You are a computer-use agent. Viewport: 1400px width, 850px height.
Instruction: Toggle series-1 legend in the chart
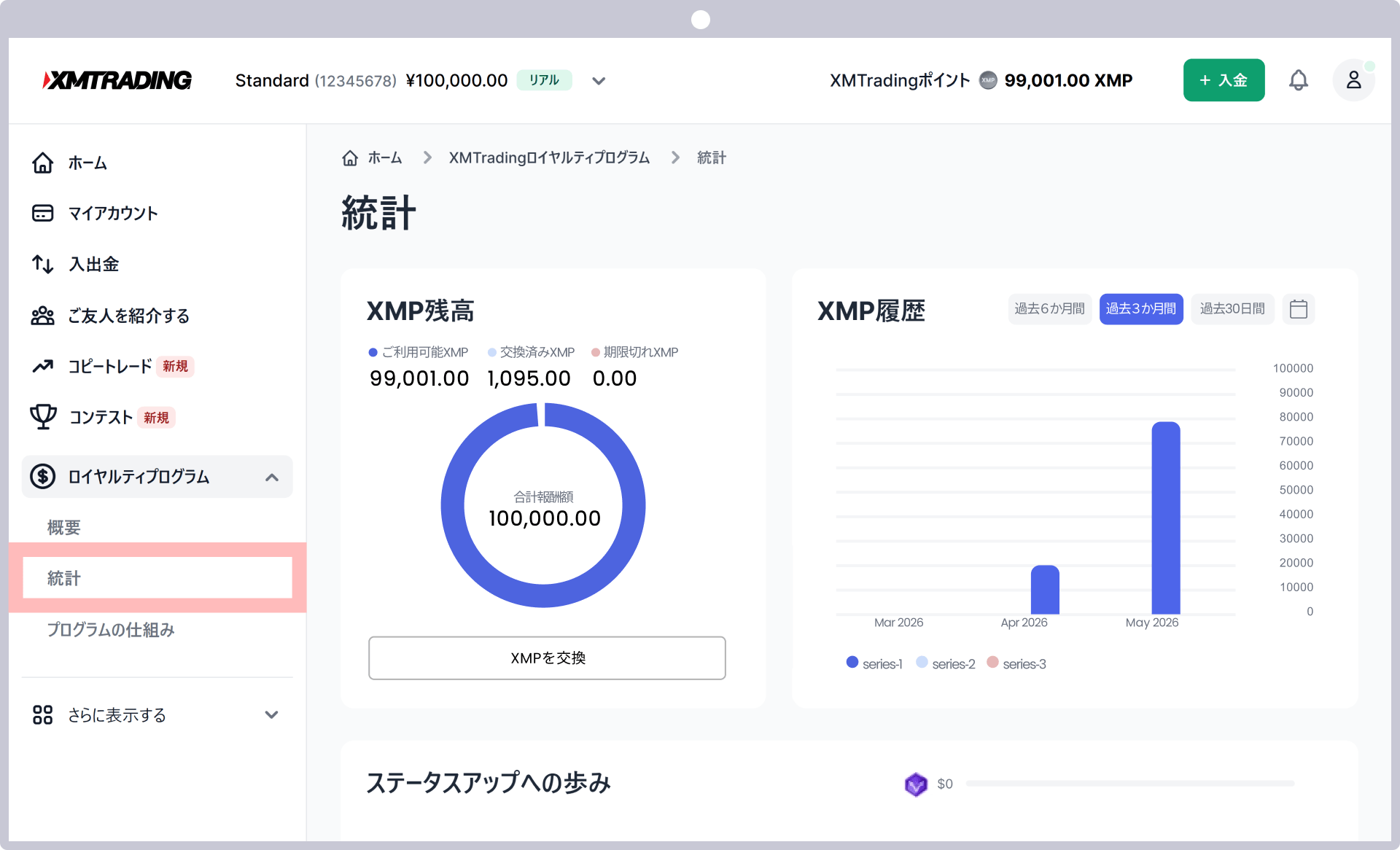[874, 663]
